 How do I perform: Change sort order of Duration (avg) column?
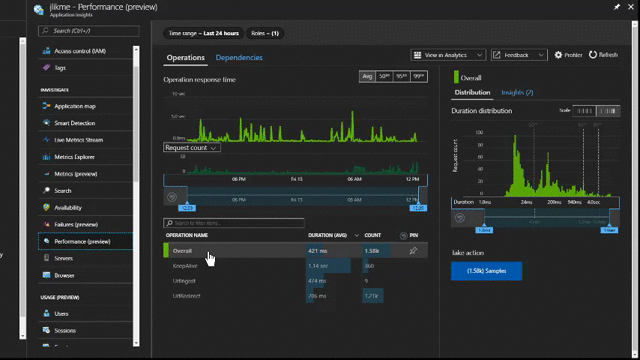(356, 236)
